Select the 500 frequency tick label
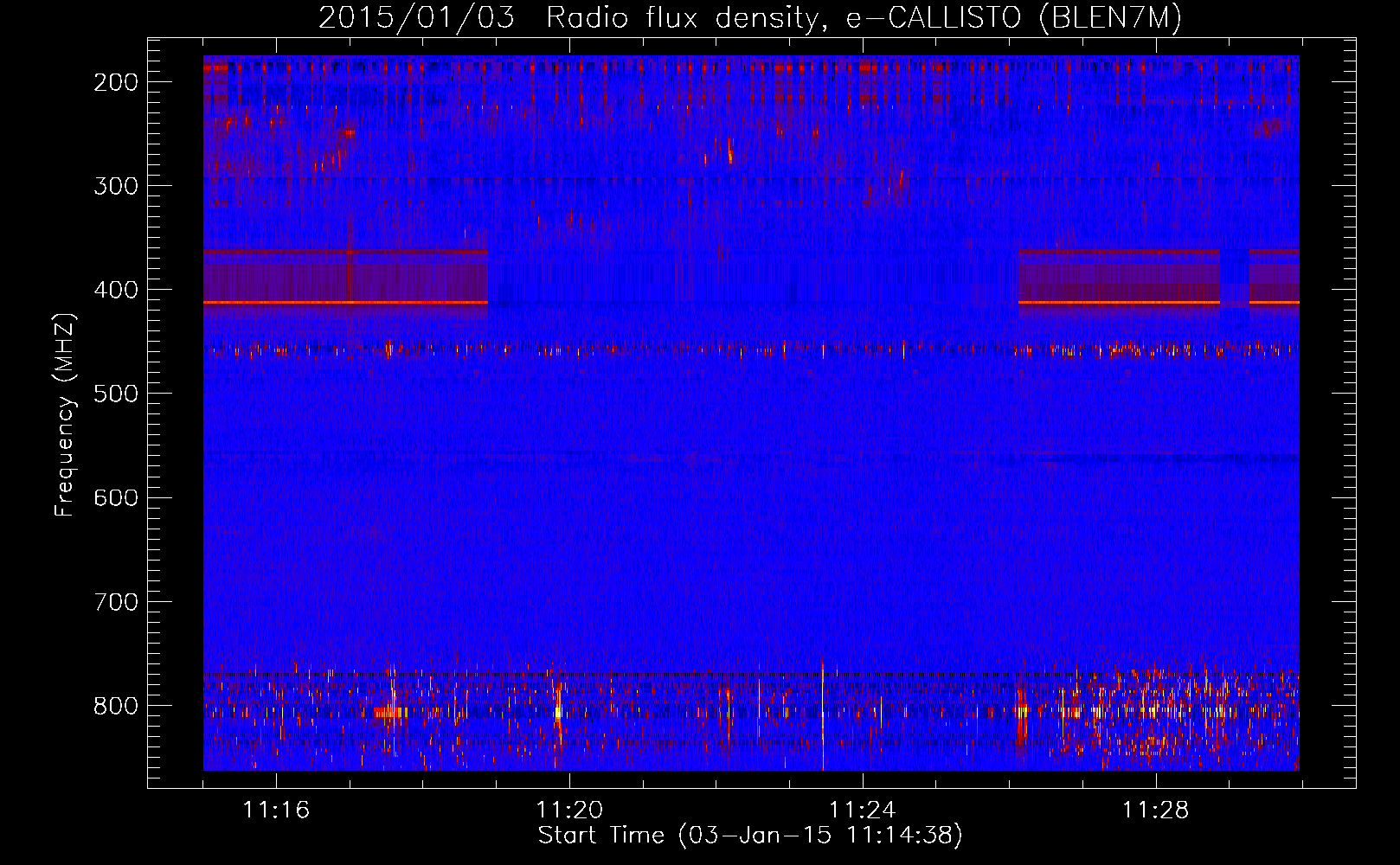 click(116, 394)
